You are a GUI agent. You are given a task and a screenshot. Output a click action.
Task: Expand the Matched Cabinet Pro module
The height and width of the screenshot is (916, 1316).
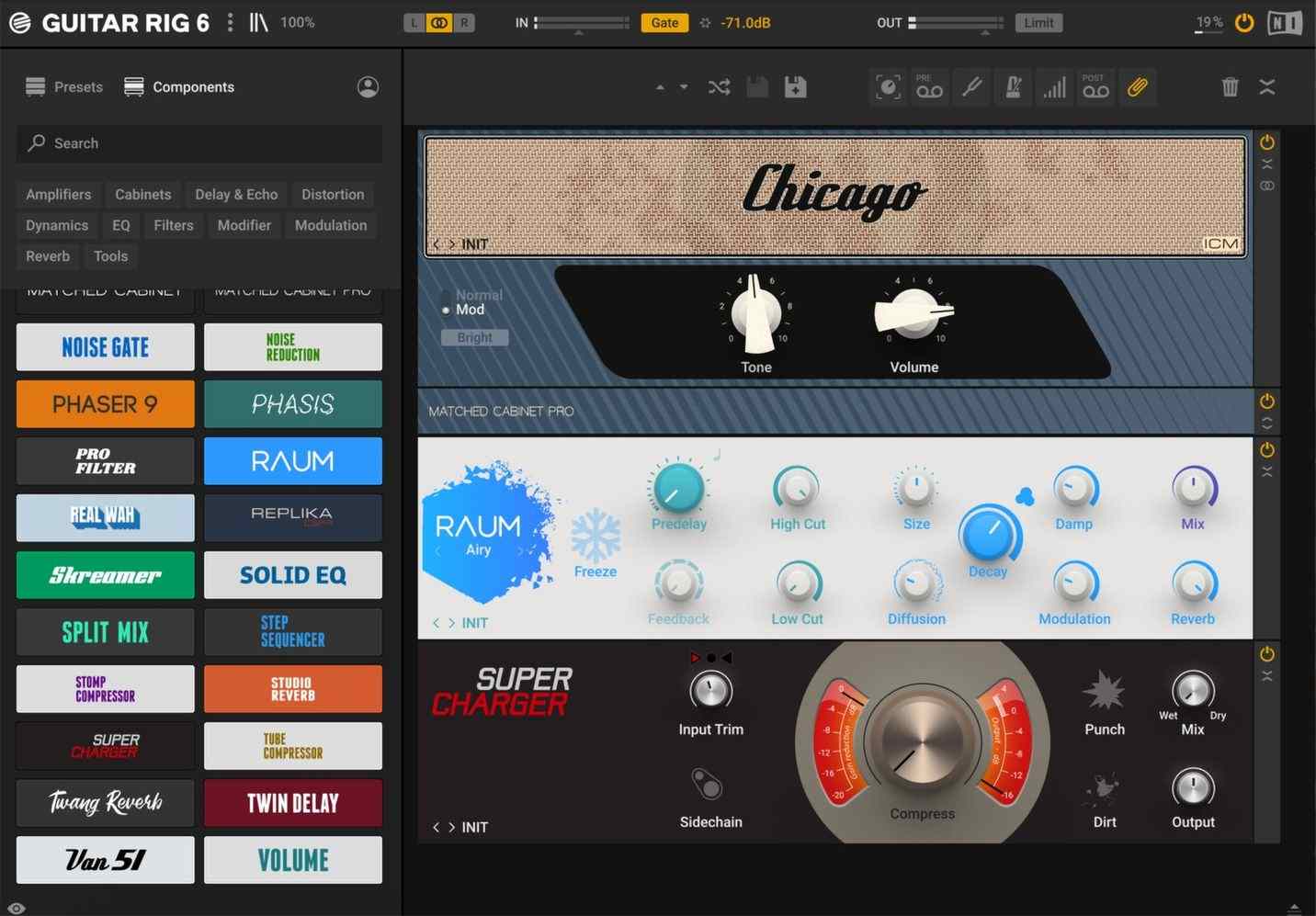pos(1266,424)
